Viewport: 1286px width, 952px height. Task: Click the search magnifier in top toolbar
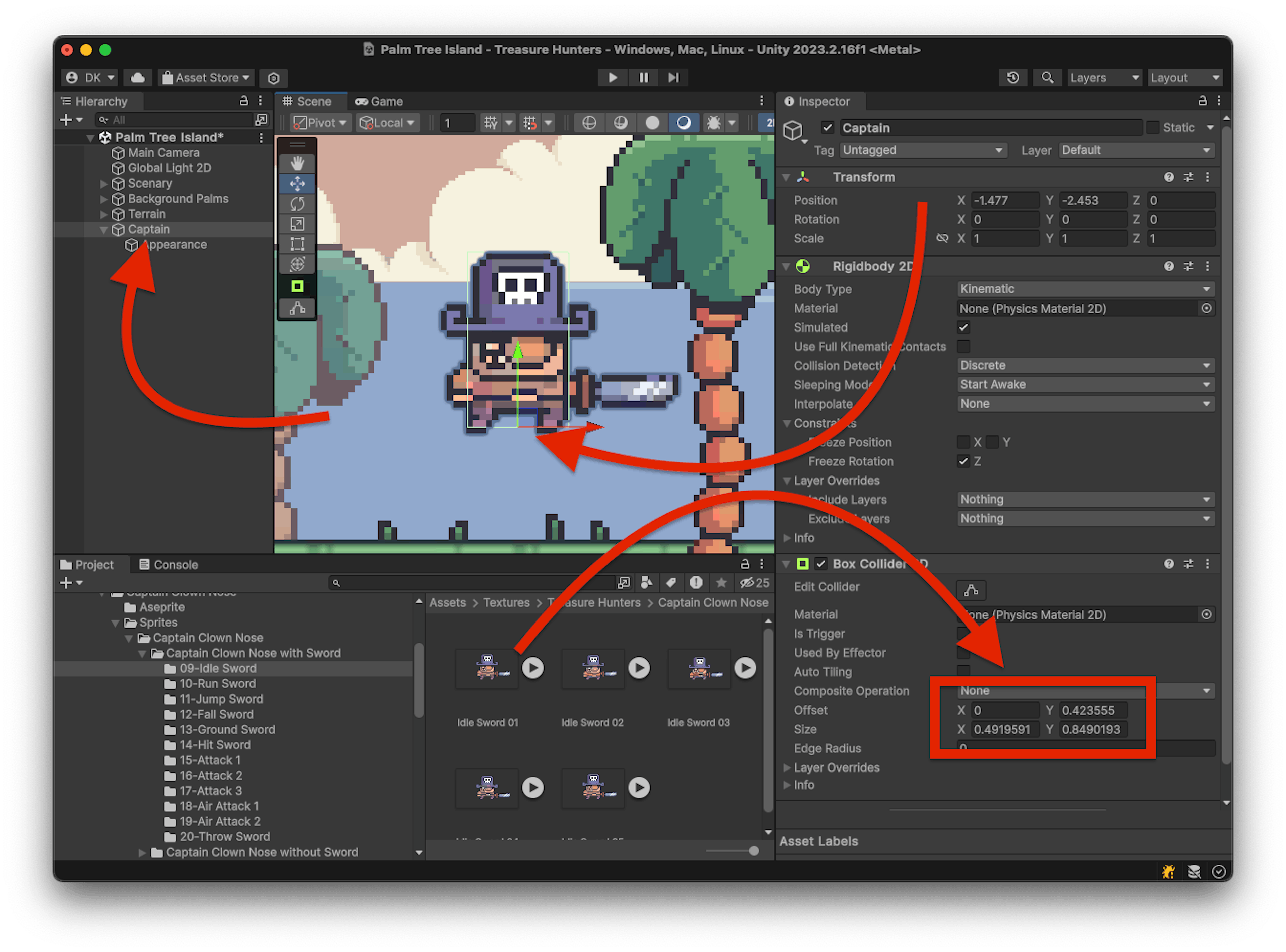[x=1048, y=78]
